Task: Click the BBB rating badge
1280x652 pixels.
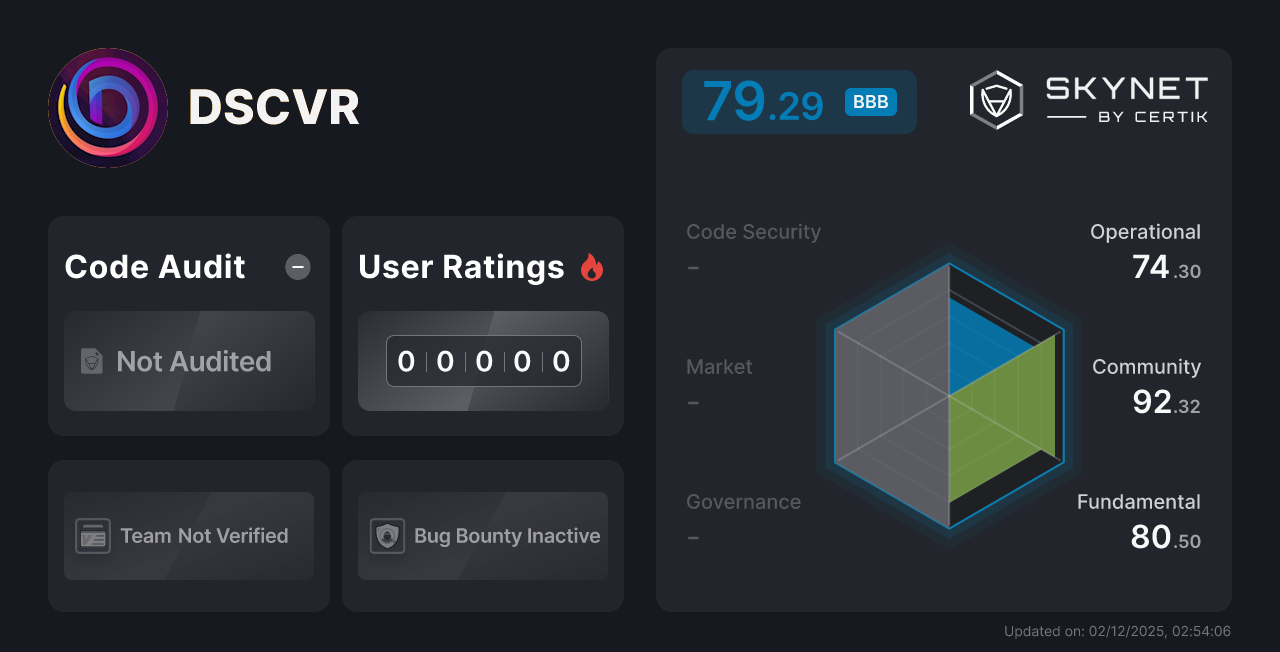Action: pyautogui.click(x=869, y=101)
